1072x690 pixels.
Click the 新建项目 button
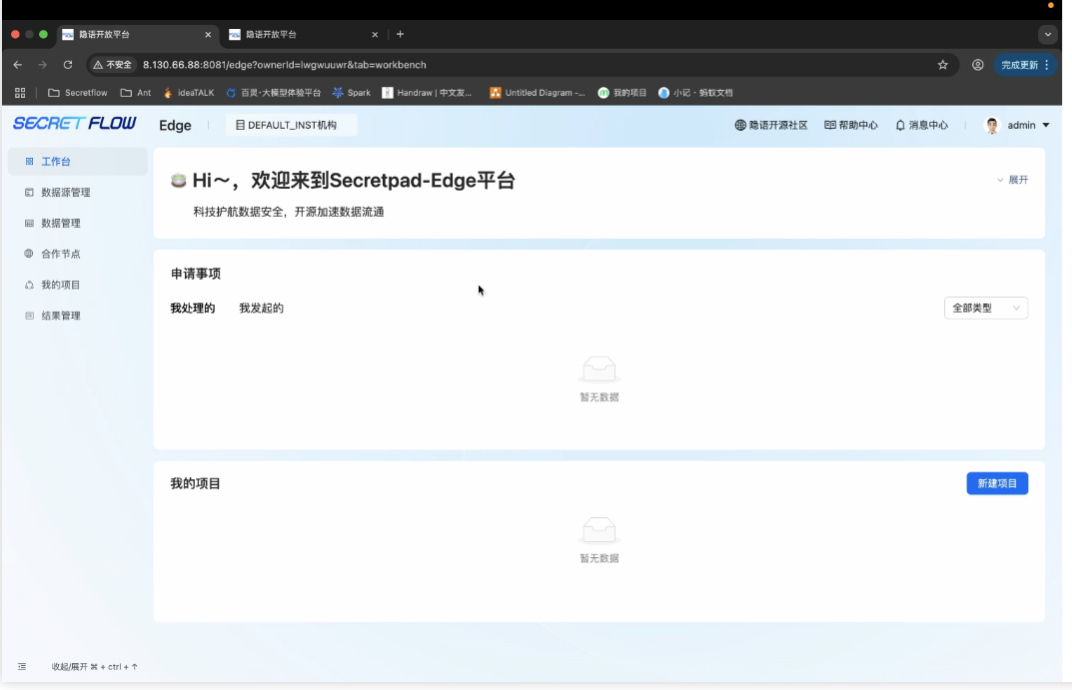click(x=997, y=483)
